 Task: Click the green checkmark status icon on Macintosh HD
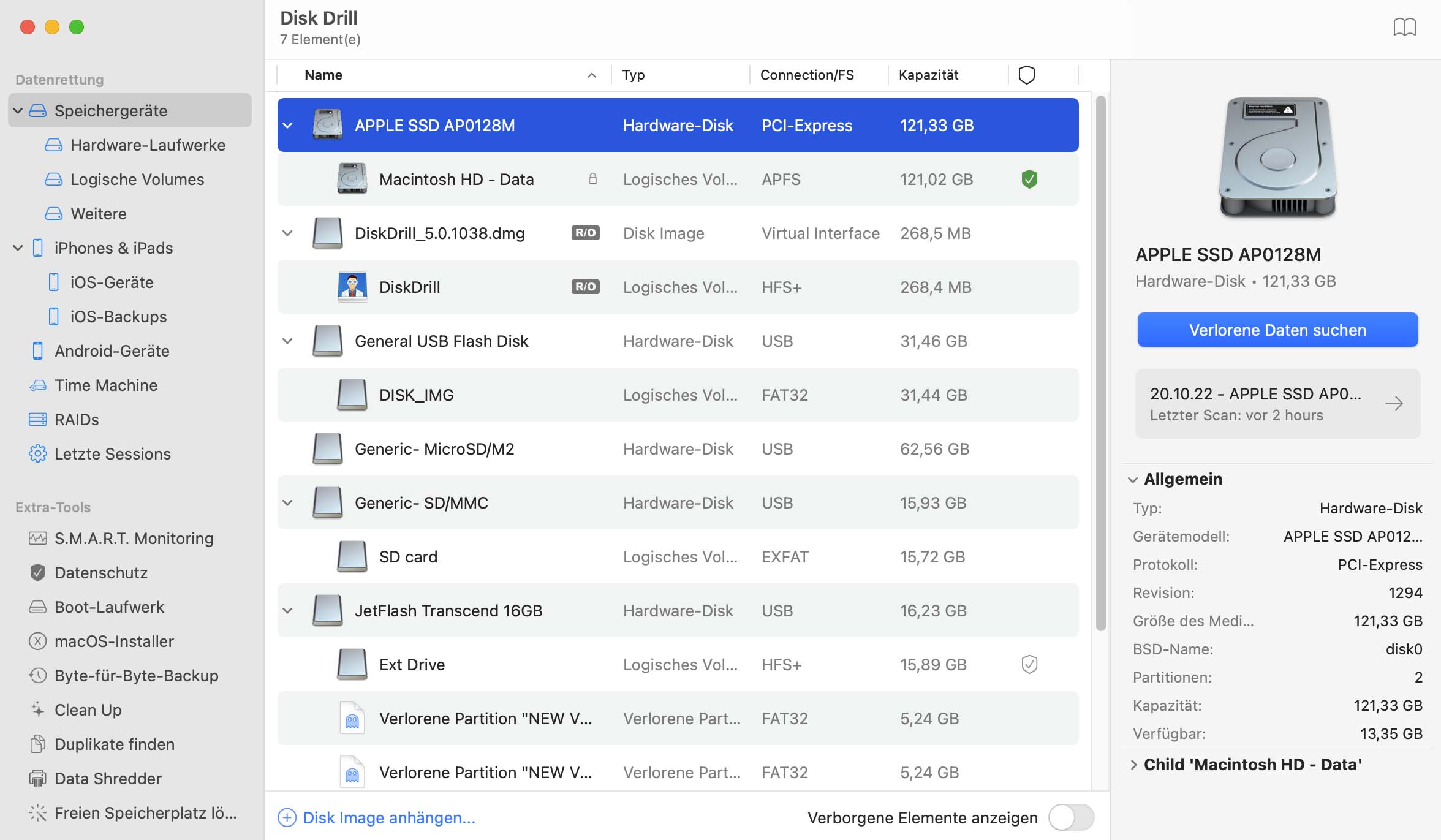(1027, 178)
